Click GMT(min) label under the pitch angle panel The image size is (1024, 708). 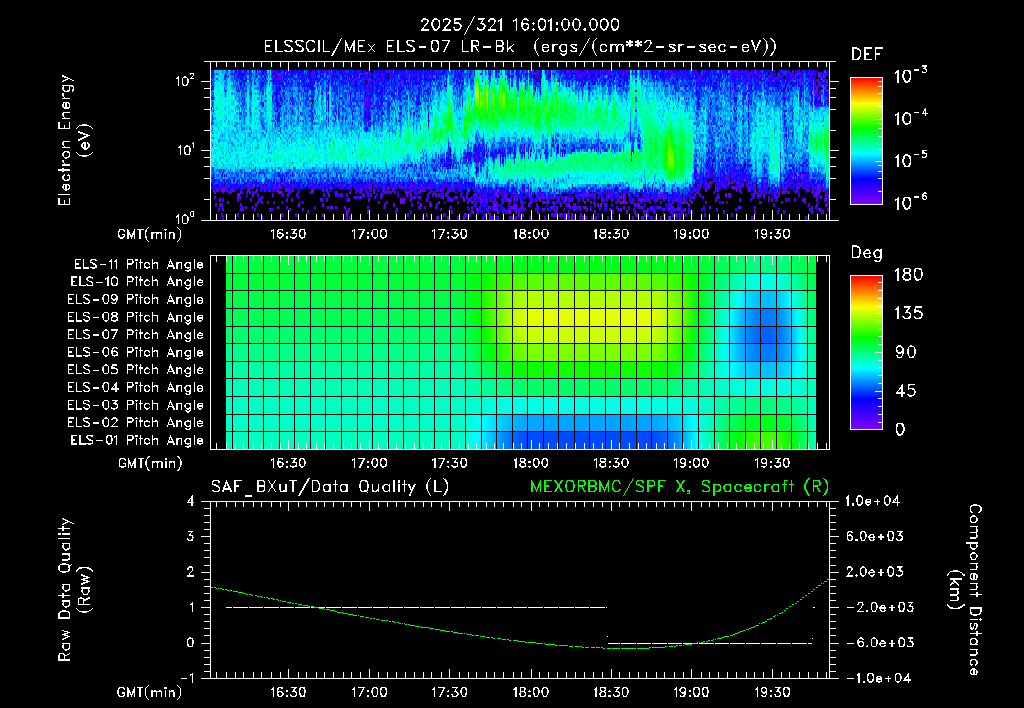149,464
